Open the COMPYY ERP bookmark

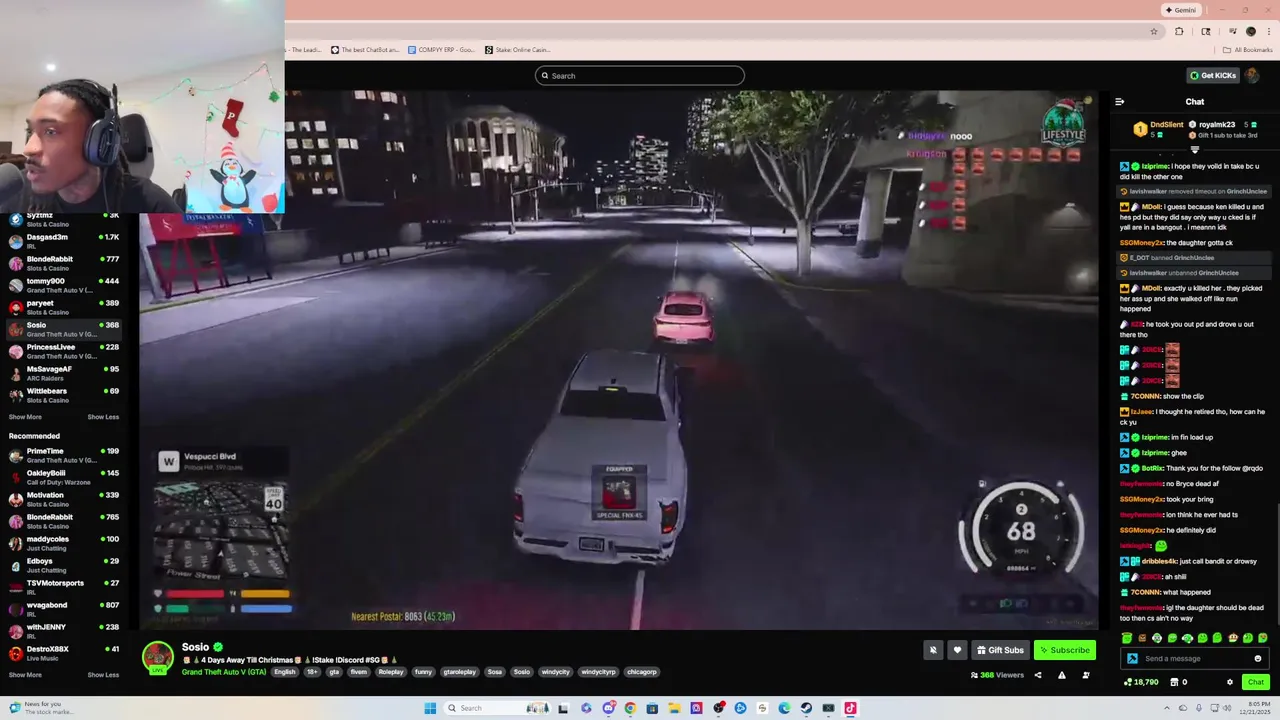441,50
